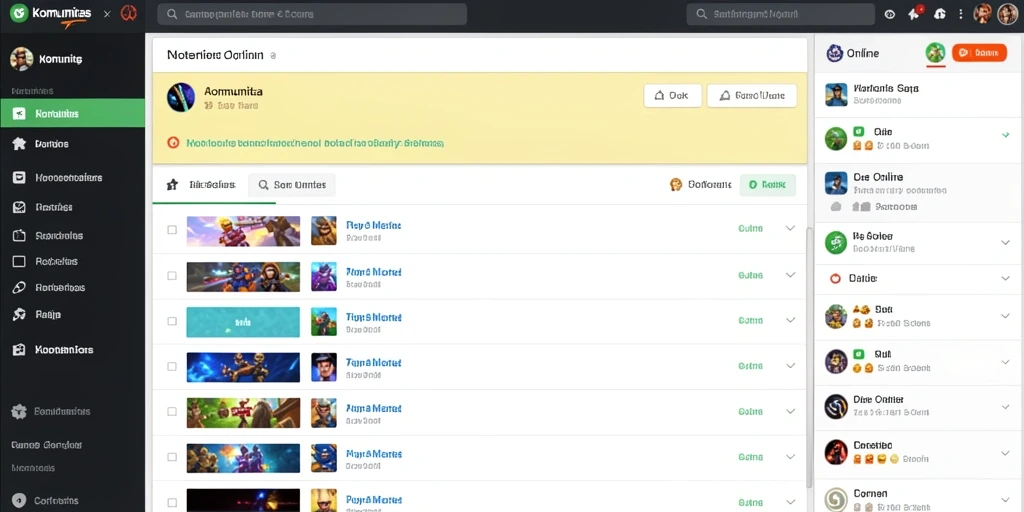Viewport: 1024px width, 512px height.
Task: Tick the checkbox in the pink-banner game row
Action: tap(172, 230)
